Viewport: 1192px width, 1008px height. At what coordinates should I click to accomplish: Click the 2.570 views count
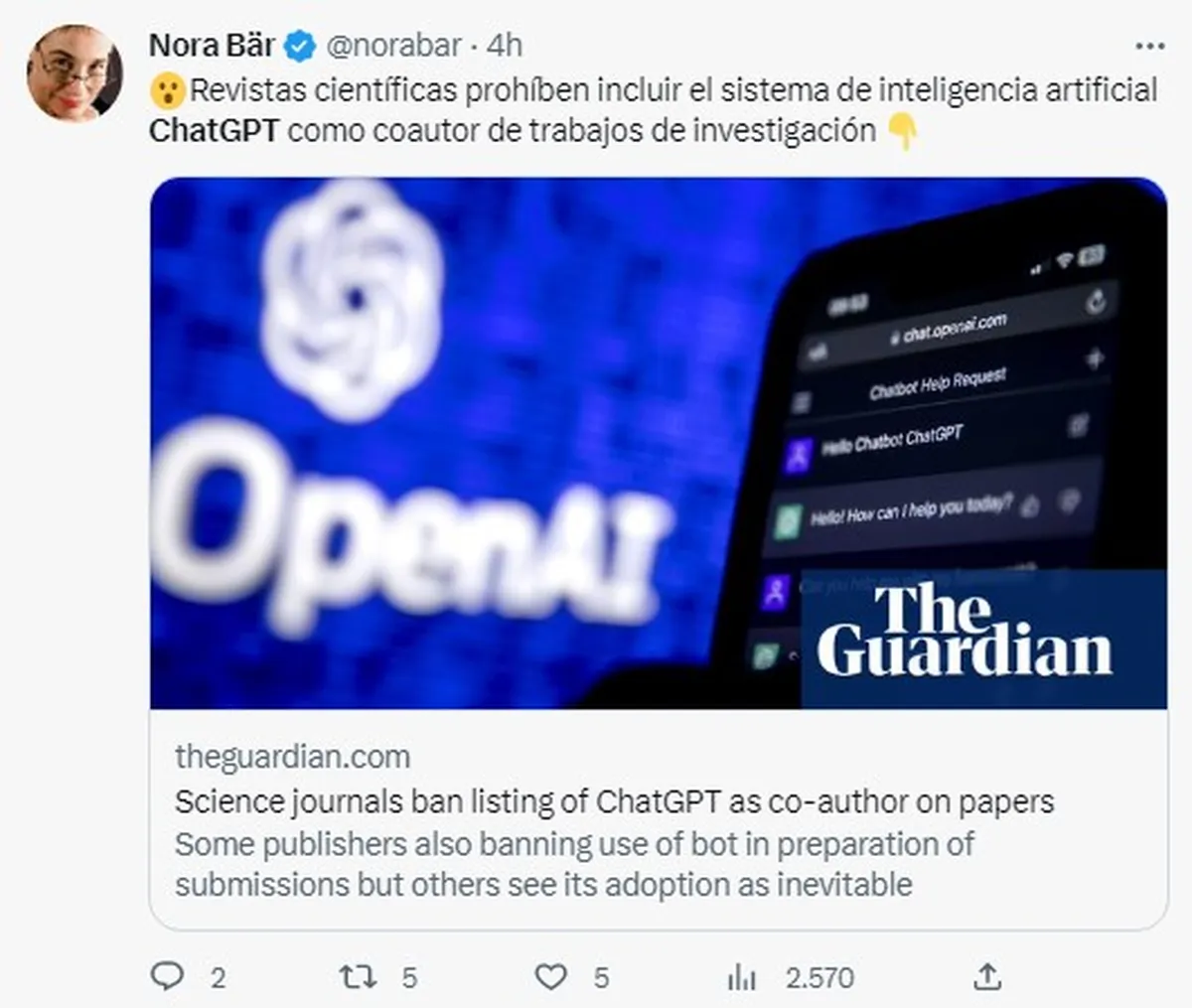819,977
